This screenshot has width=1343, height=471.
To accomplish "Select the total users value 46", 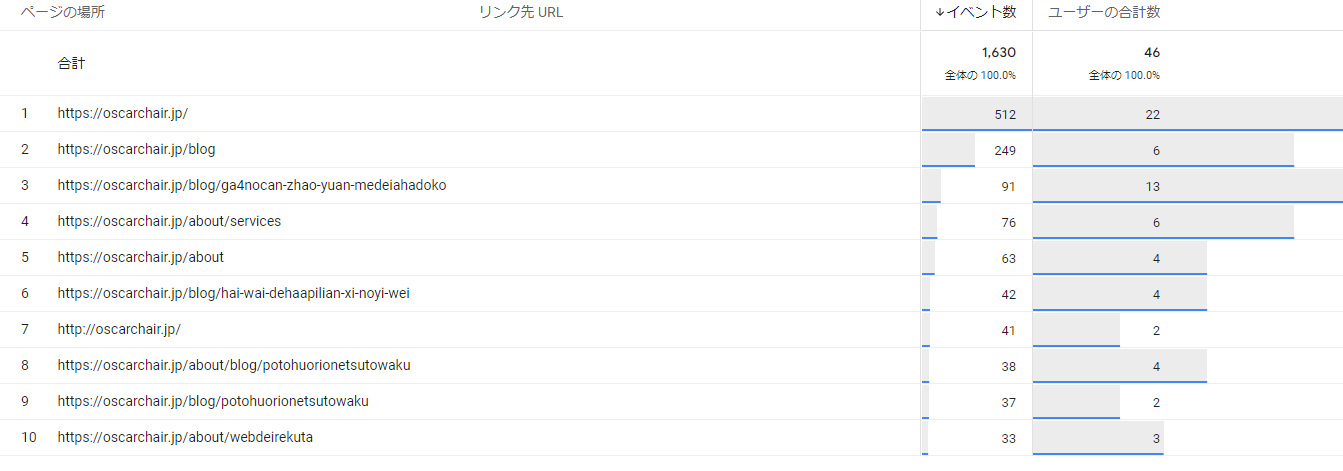I will click(x=1152, y=53).
